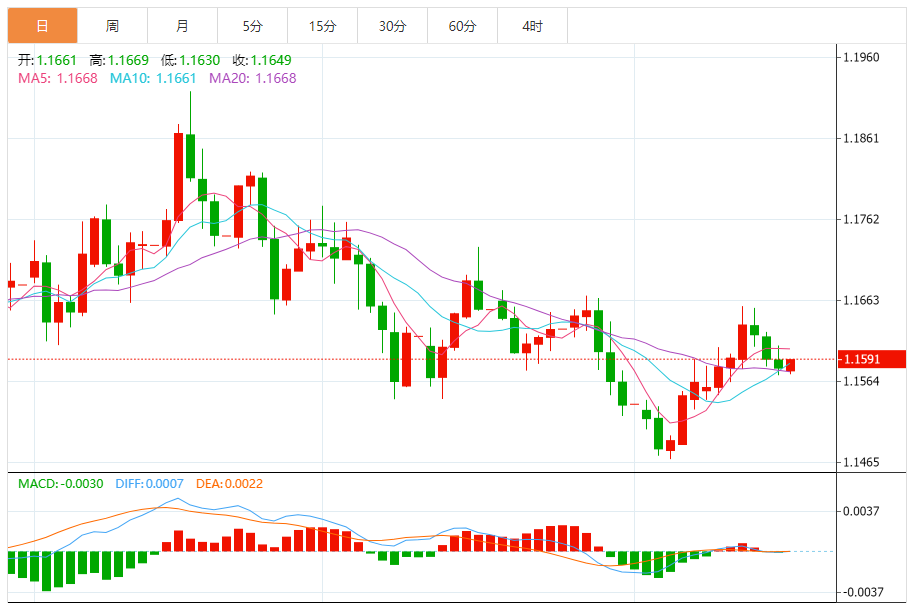Click the close price value 1.1649
Viewport: 915px width, 603px height.
(271, 60)
